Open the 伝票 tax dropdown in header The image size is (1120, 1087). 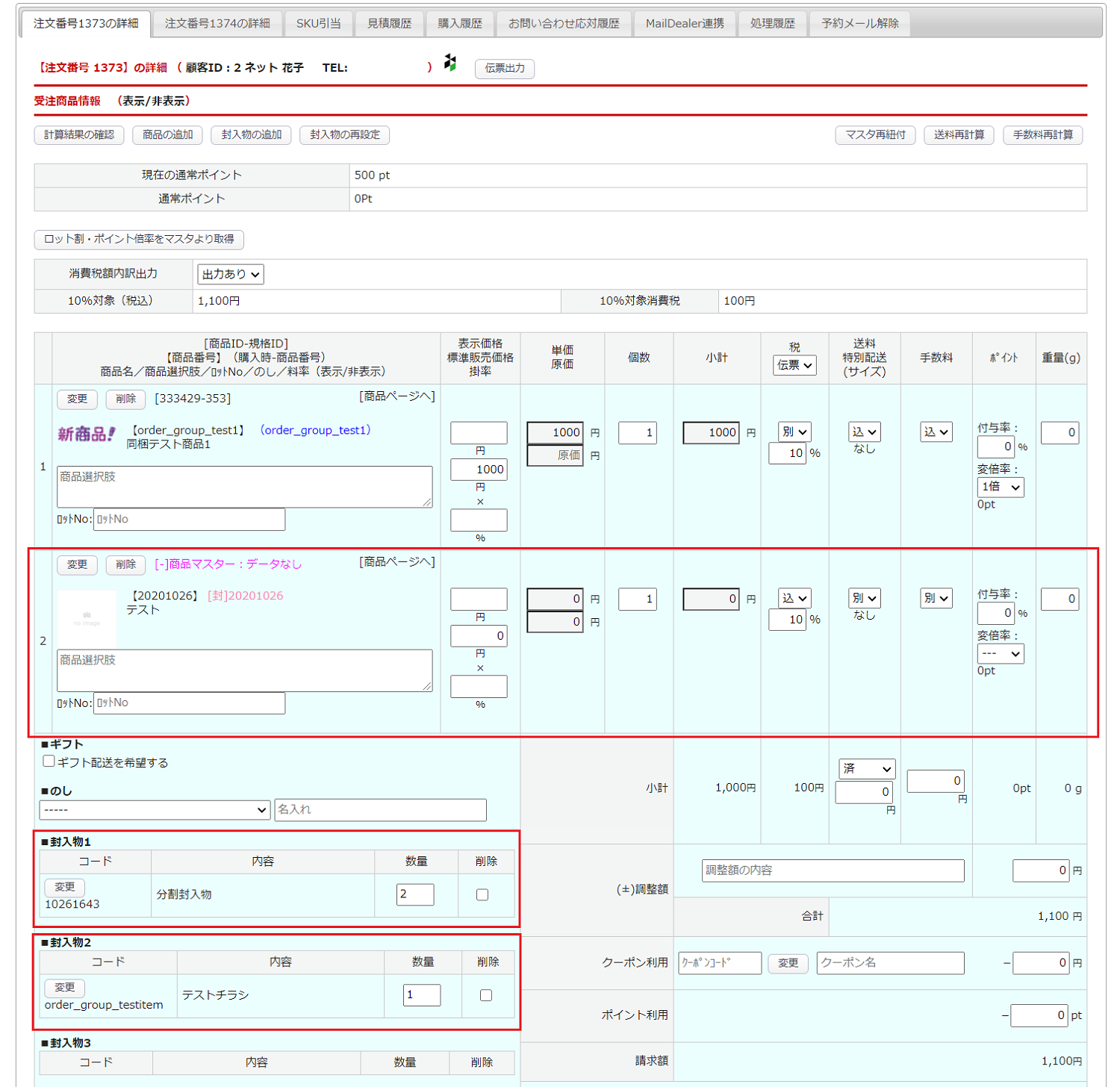pos(794,365)
